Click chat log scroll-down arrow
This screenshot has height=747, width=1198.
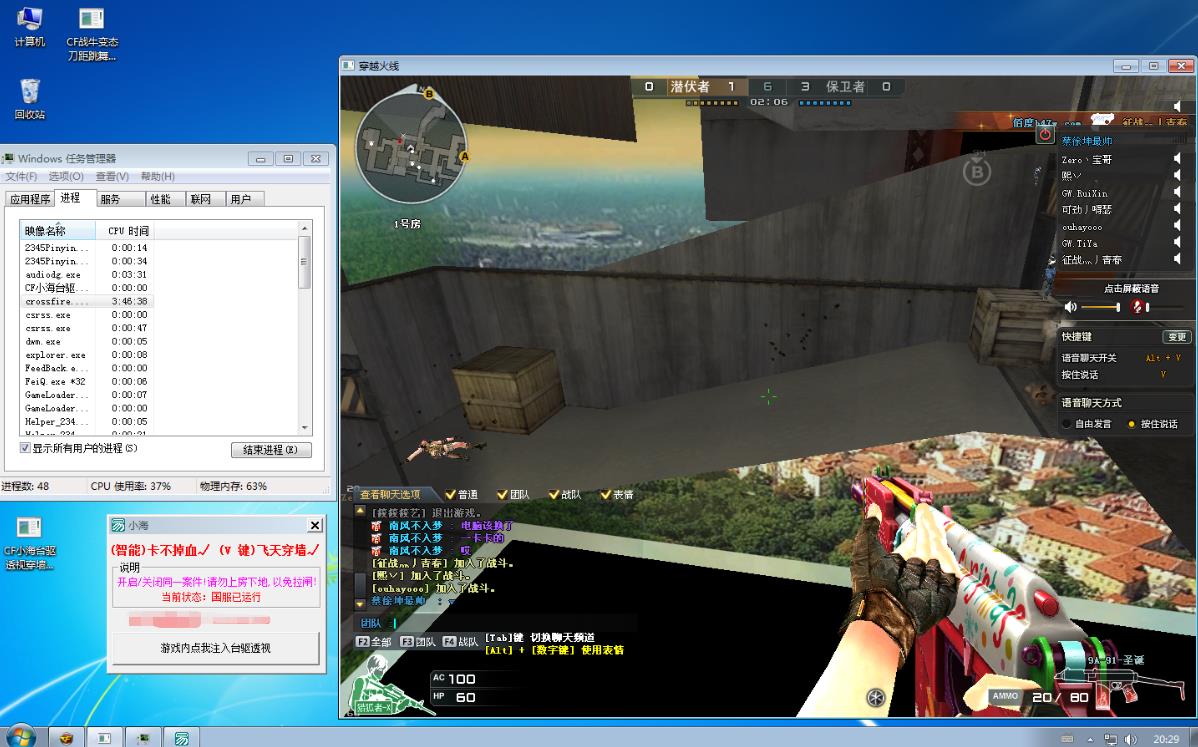pyautogui.click(x=360, y=603)
